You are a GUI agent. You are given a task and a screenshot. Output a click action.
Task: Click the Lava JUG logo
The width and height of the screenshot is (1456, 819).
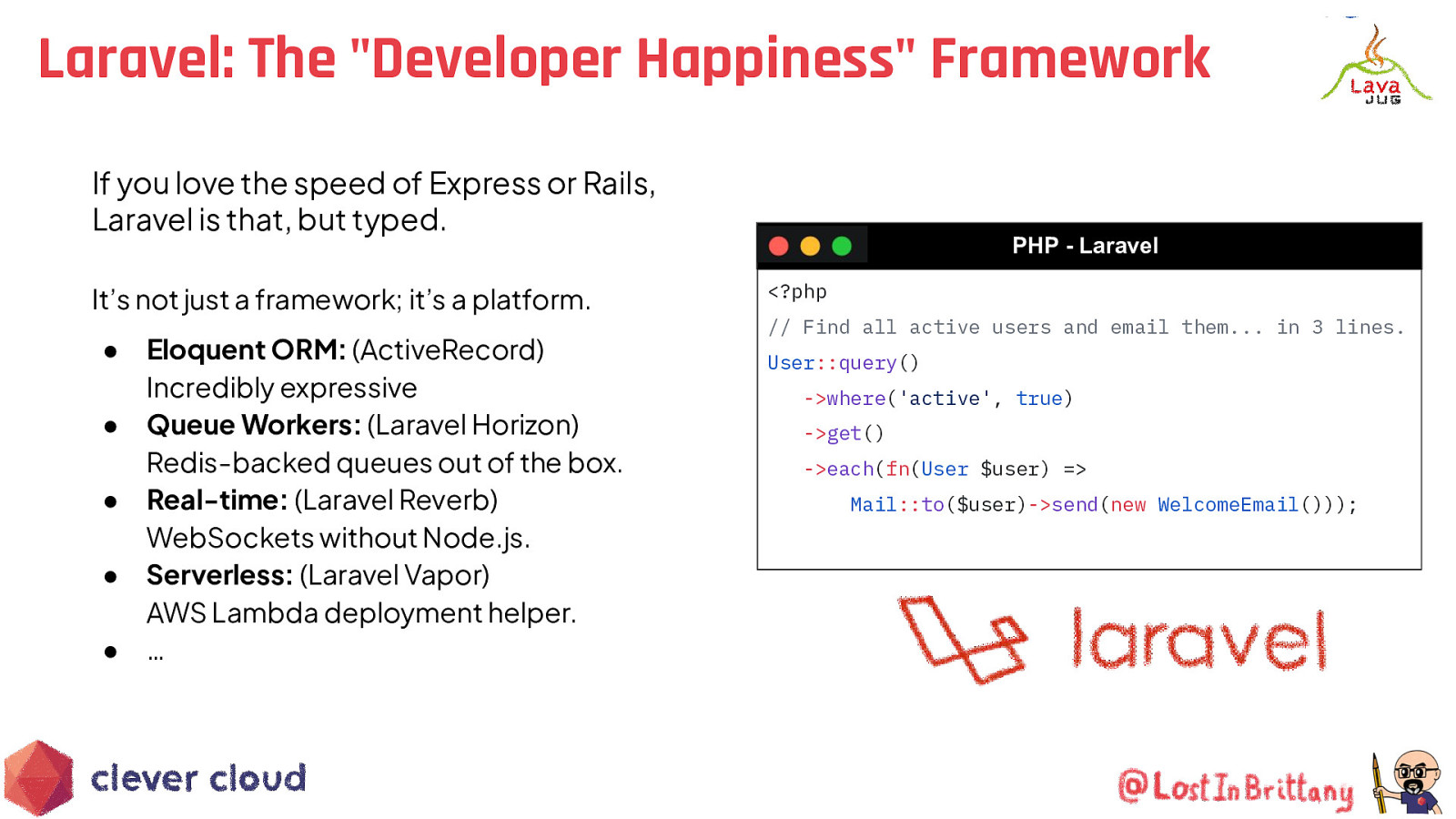coord(1376,66)
